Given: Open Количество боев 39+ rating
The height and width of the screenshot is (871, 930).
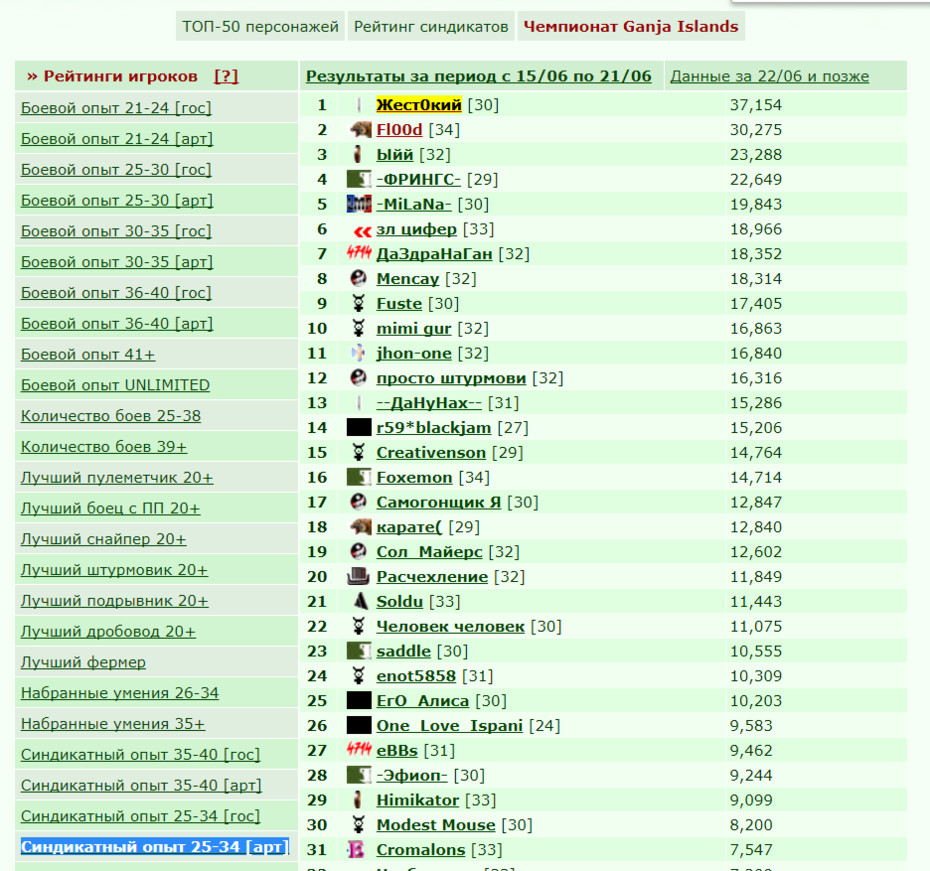Looking at the screenshot, I should tap(104, 447).
